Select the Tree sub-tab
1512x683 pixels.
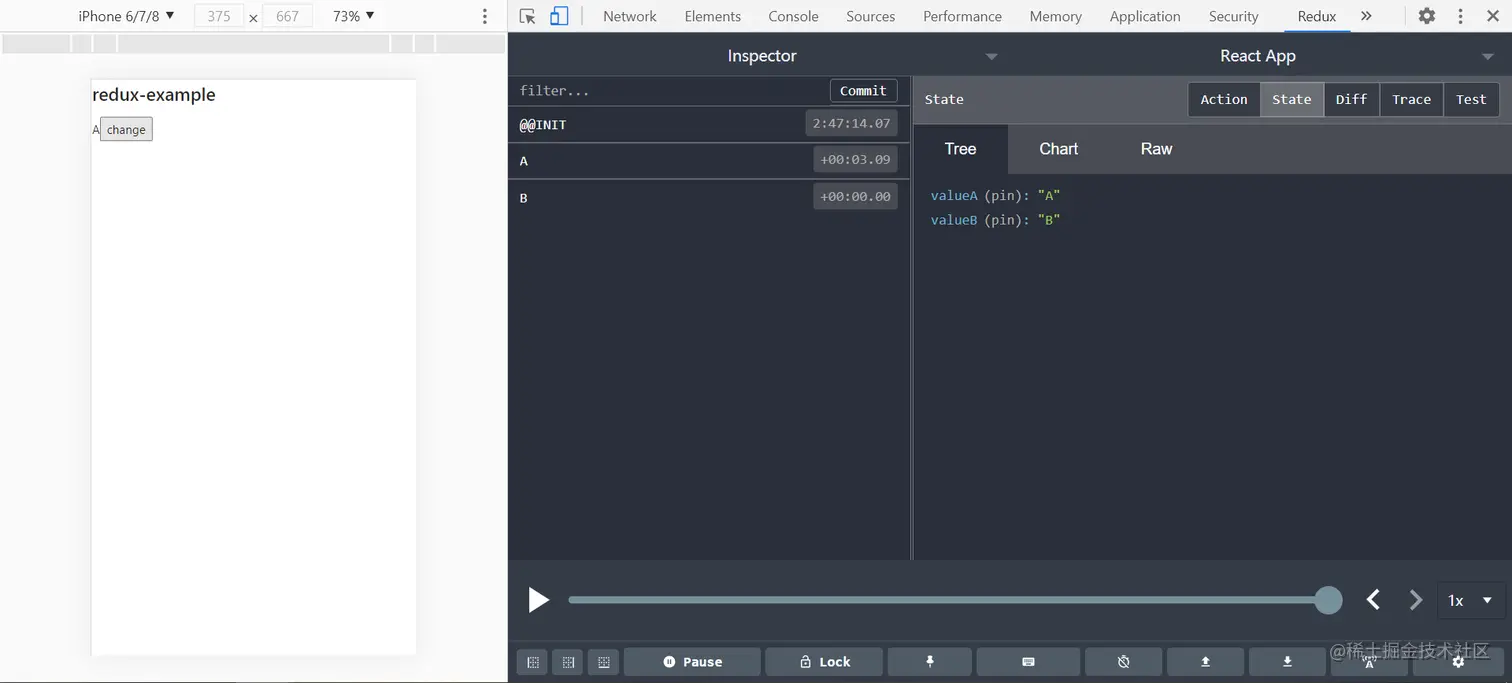click(x=960, y=149)
